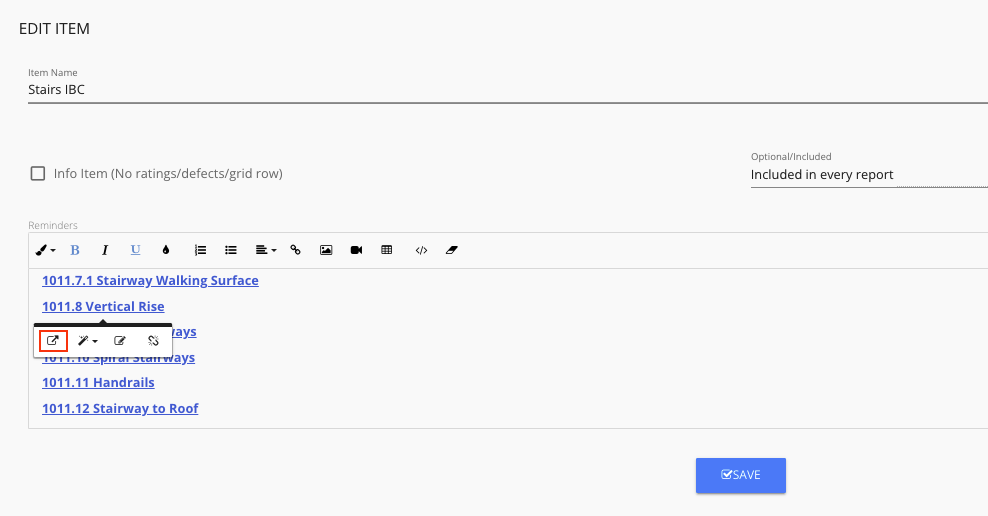Open link in new window icon
The height and width of the screenshot is (516, 988).
[53, 341]
